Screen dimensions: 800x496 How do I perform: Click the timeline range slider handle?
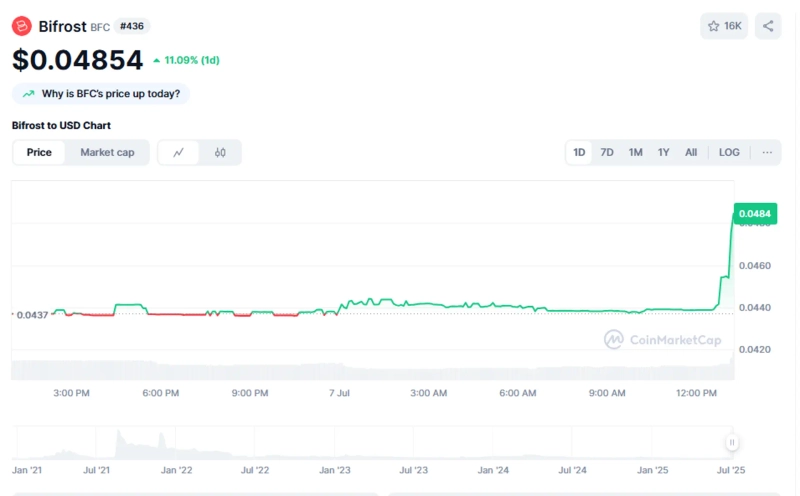coord(732,442)
